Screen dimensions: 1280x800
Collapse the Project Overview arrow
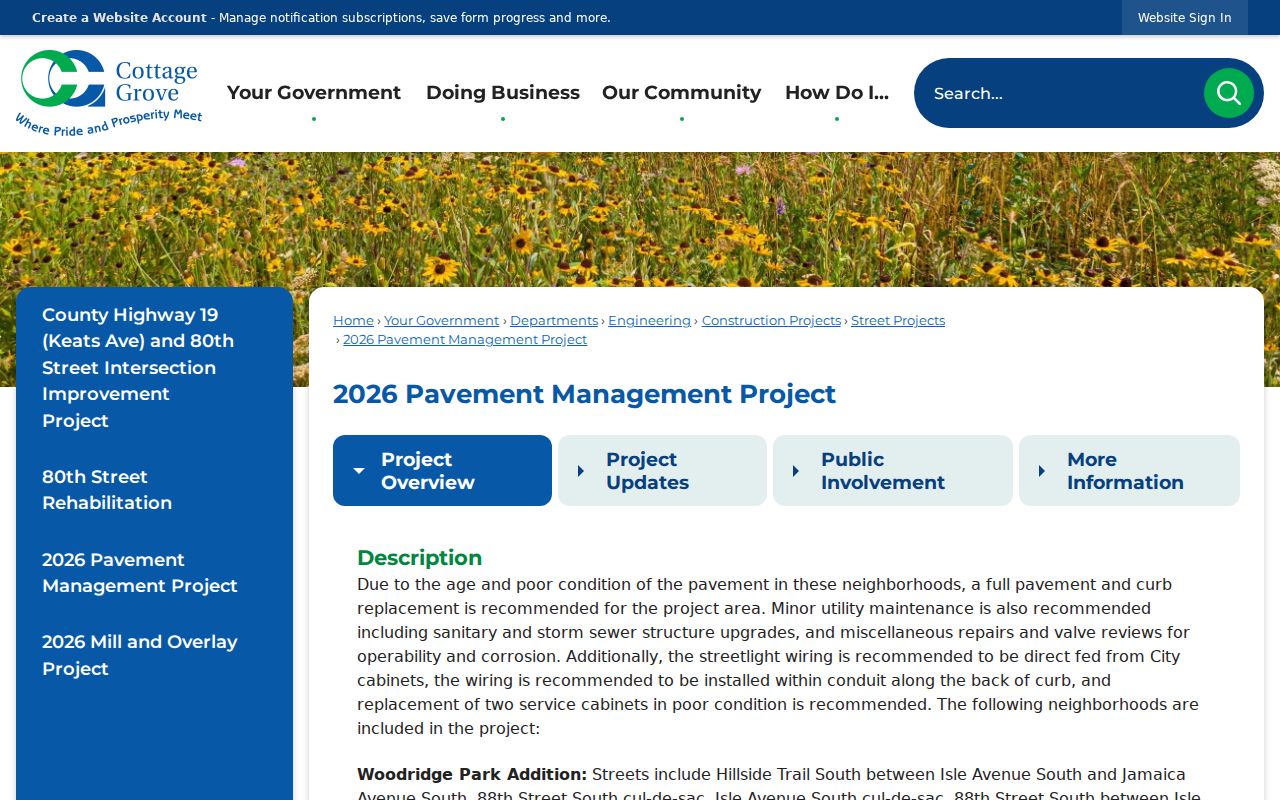358,471
